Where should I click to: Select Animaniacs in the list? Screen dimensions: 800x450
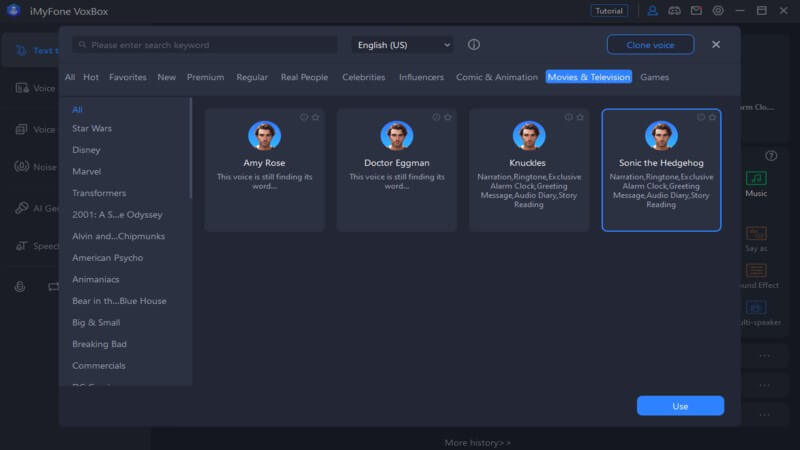coord(95,280)
